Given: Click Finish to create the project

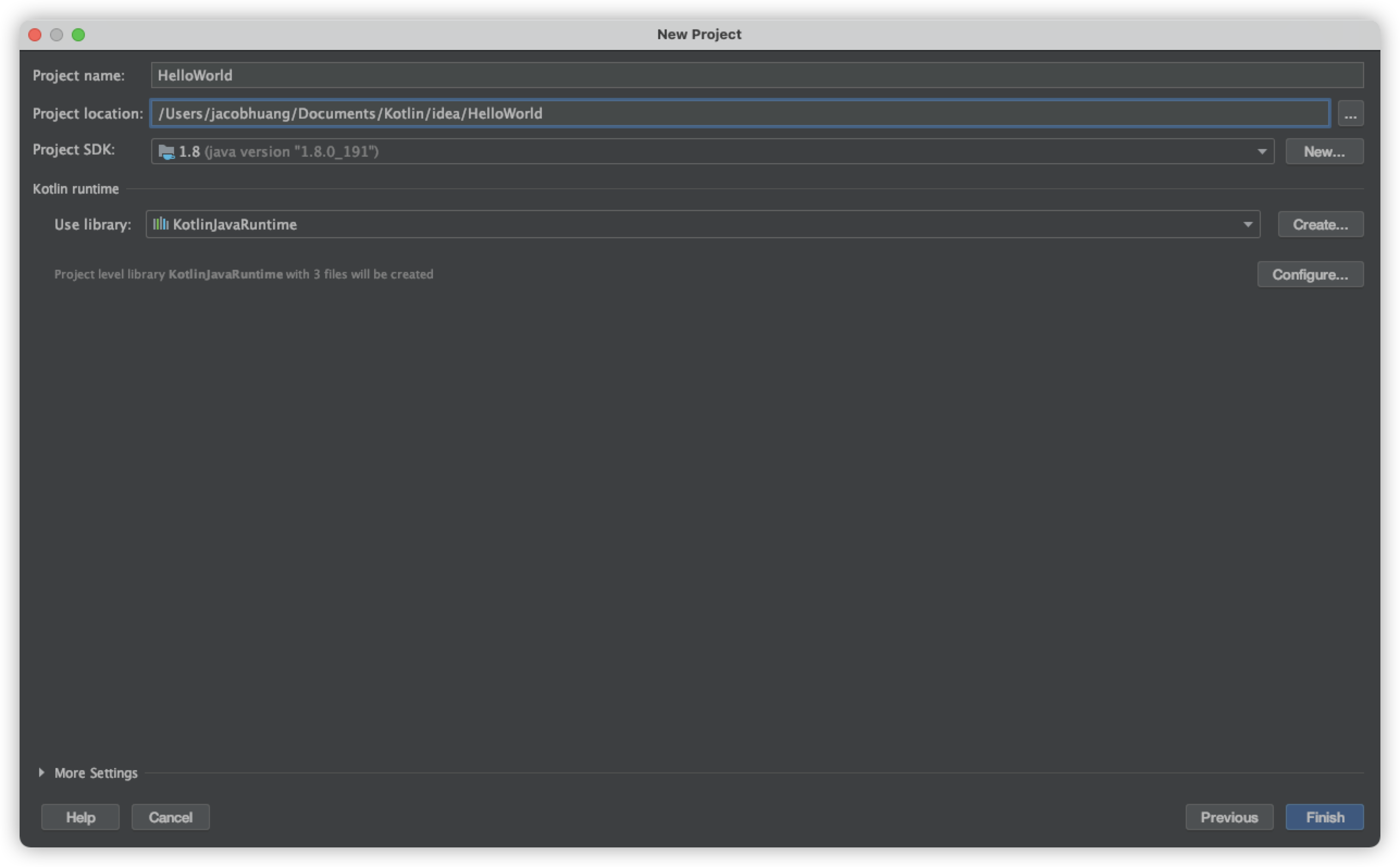Looking at the screenshot, I should tap(1324, 817).
